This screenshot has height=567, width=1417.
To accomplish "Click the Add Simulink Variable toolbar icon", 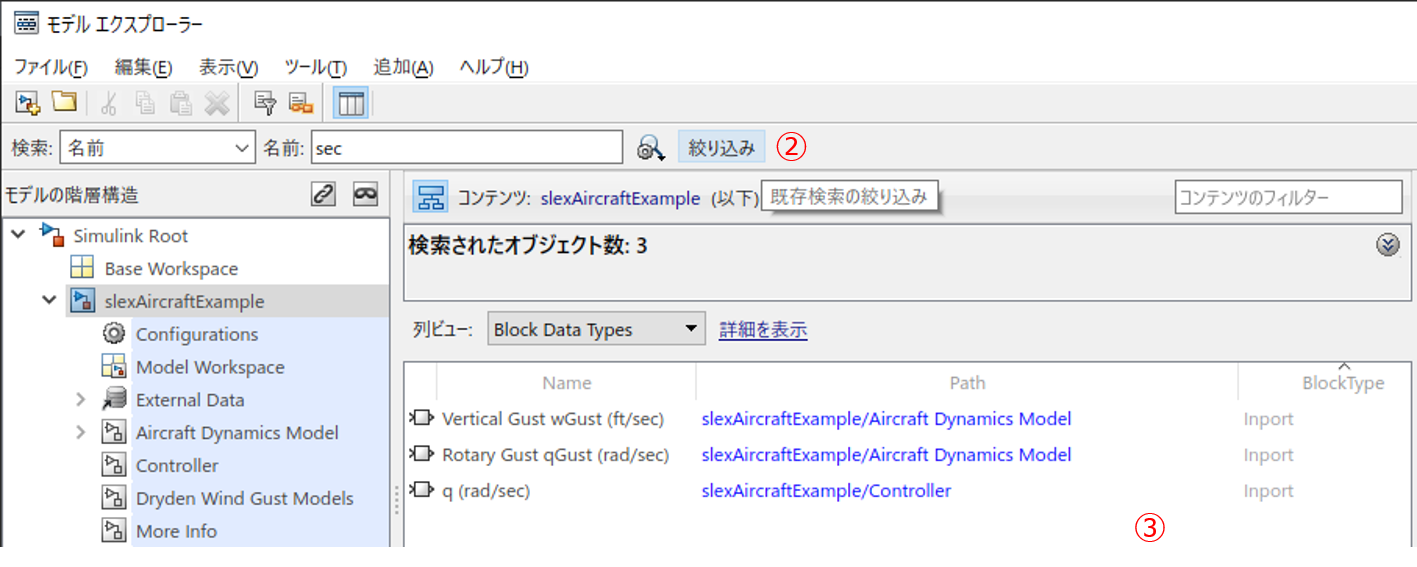I will pos(28,102).
